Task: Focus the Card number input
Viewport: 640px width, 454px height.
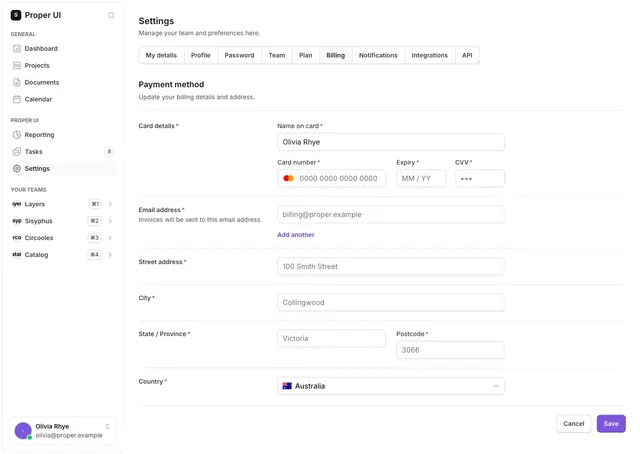Action: (x=331, y=178)
